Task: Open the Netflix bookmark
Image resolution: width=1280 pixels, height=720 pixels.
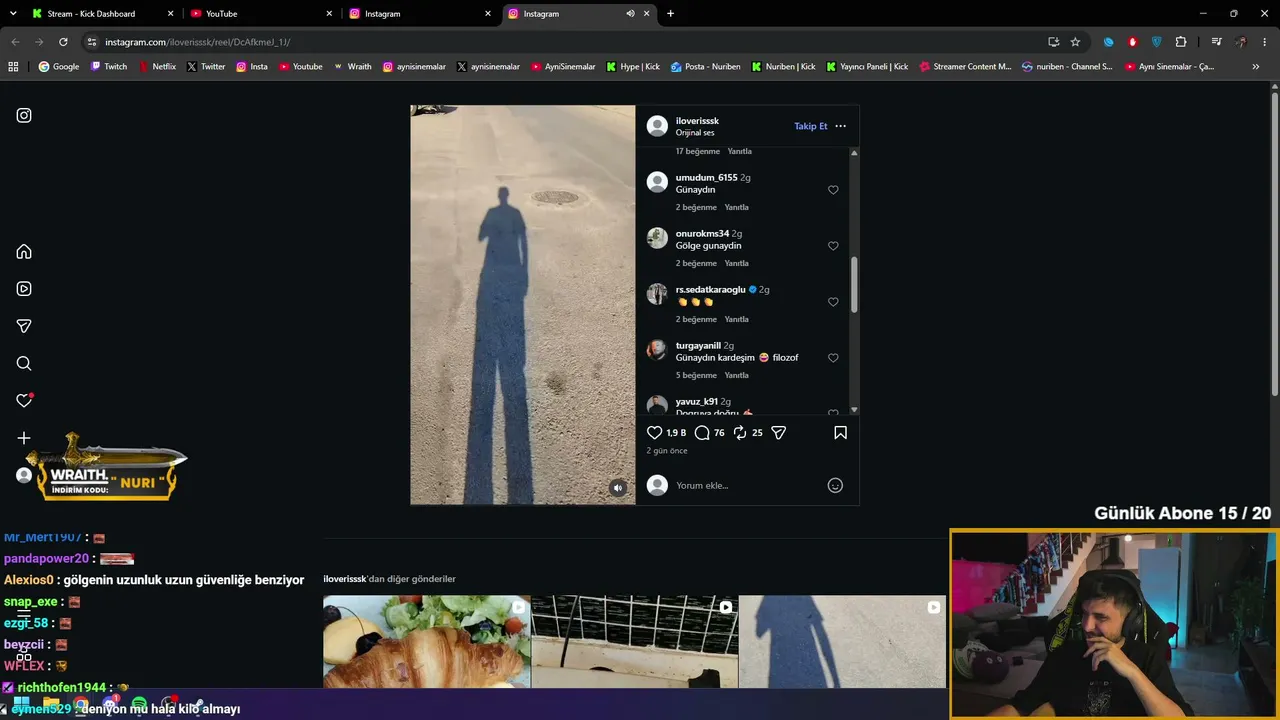Action: (x=157, y=67)
